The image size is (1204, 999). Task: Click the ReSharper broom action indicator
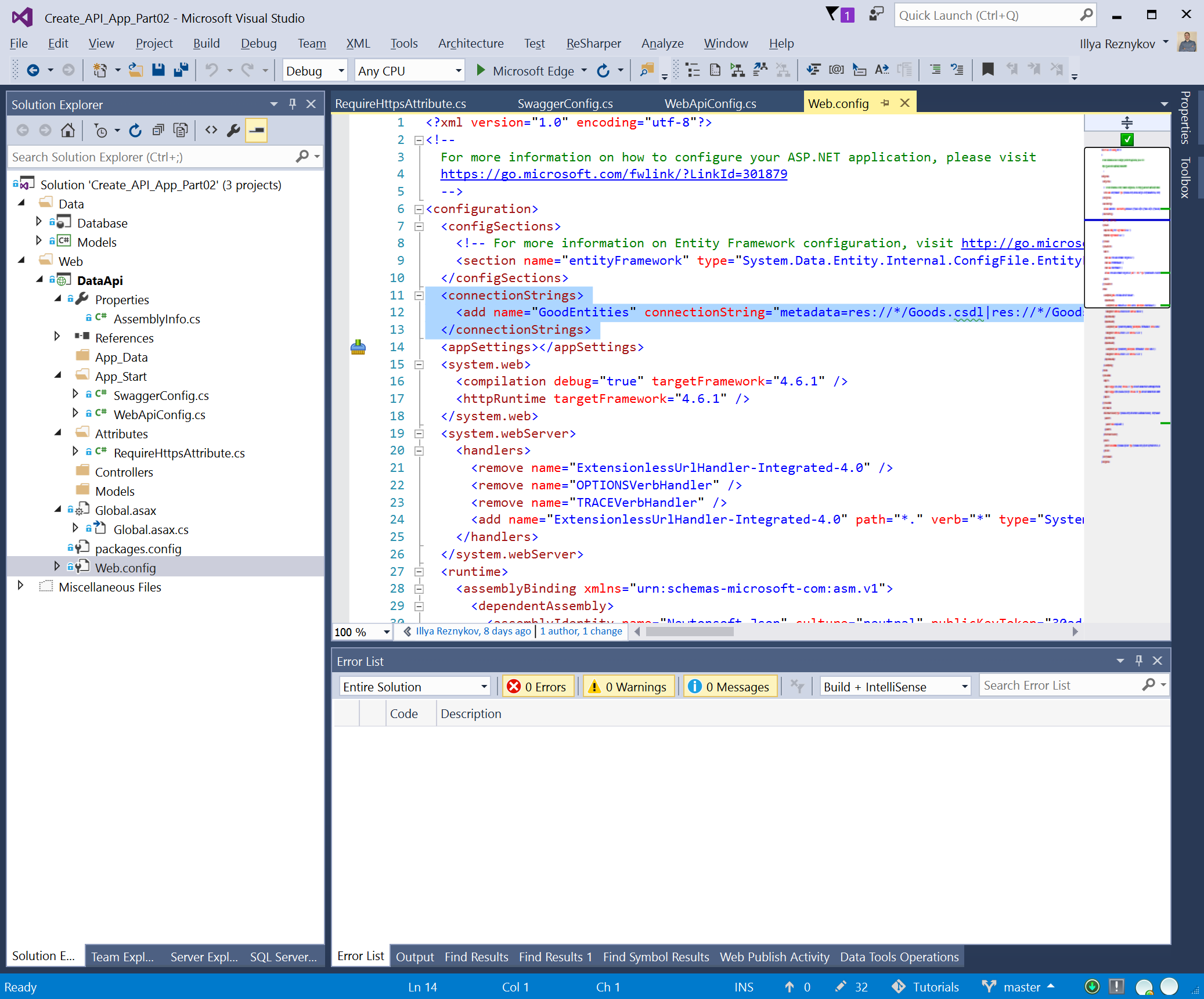tap(358, 347)
